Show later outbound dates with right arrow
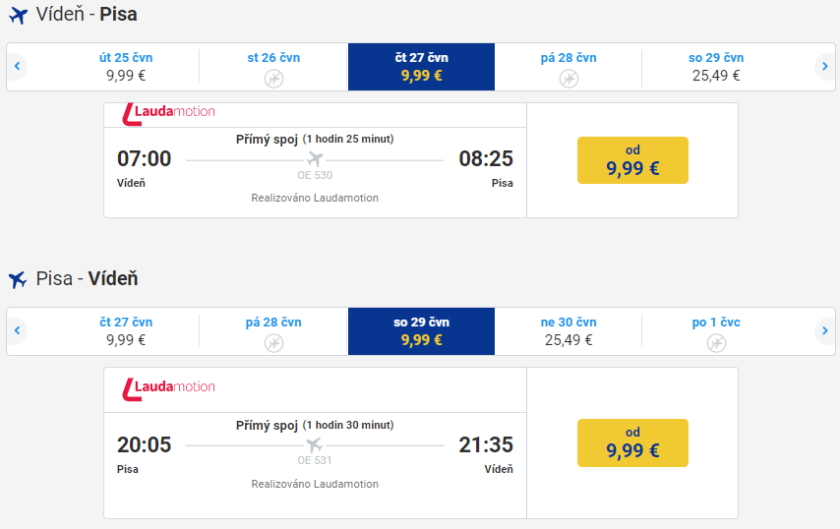This screenshot has height=529, width=840. [x=824, y=67]
